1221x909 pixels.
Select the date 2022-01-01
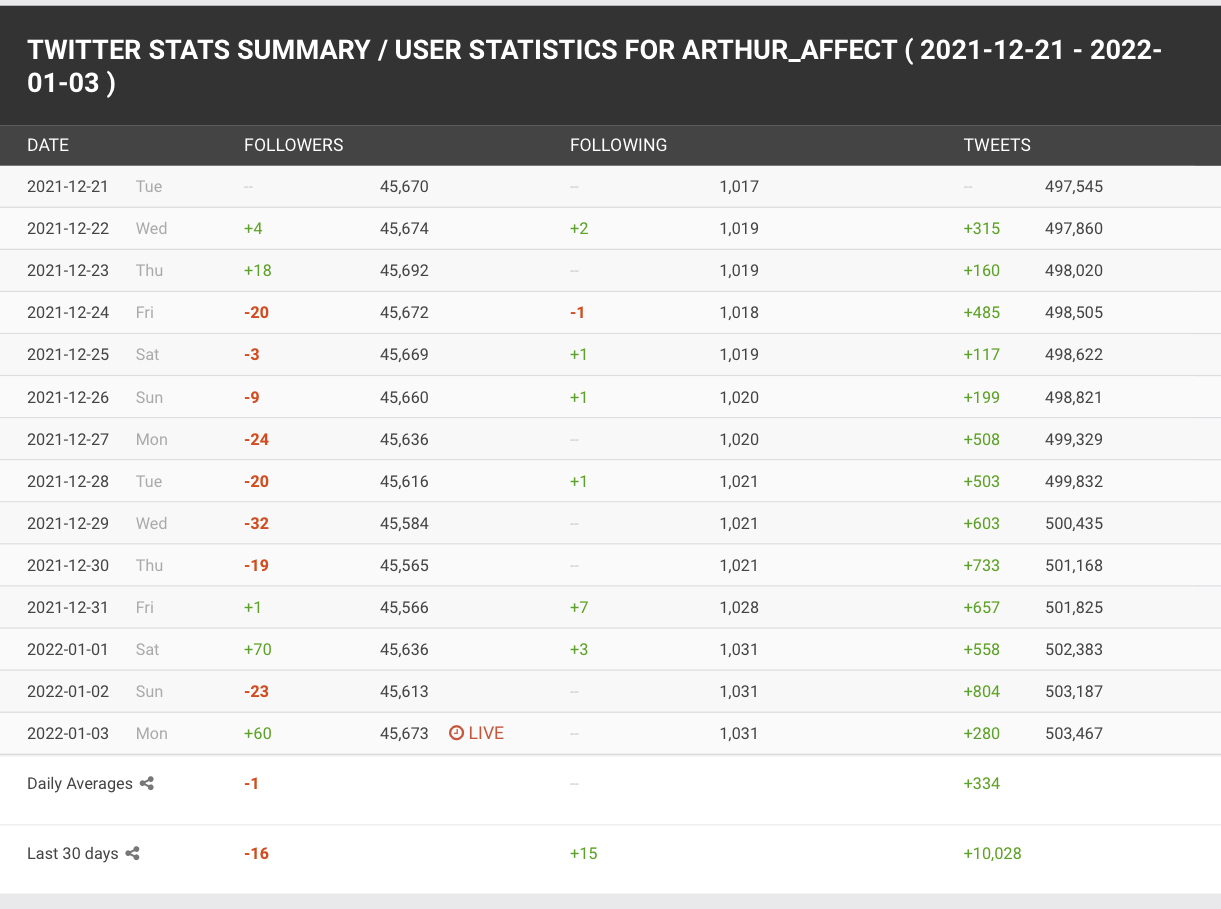(x=68, y=649)
